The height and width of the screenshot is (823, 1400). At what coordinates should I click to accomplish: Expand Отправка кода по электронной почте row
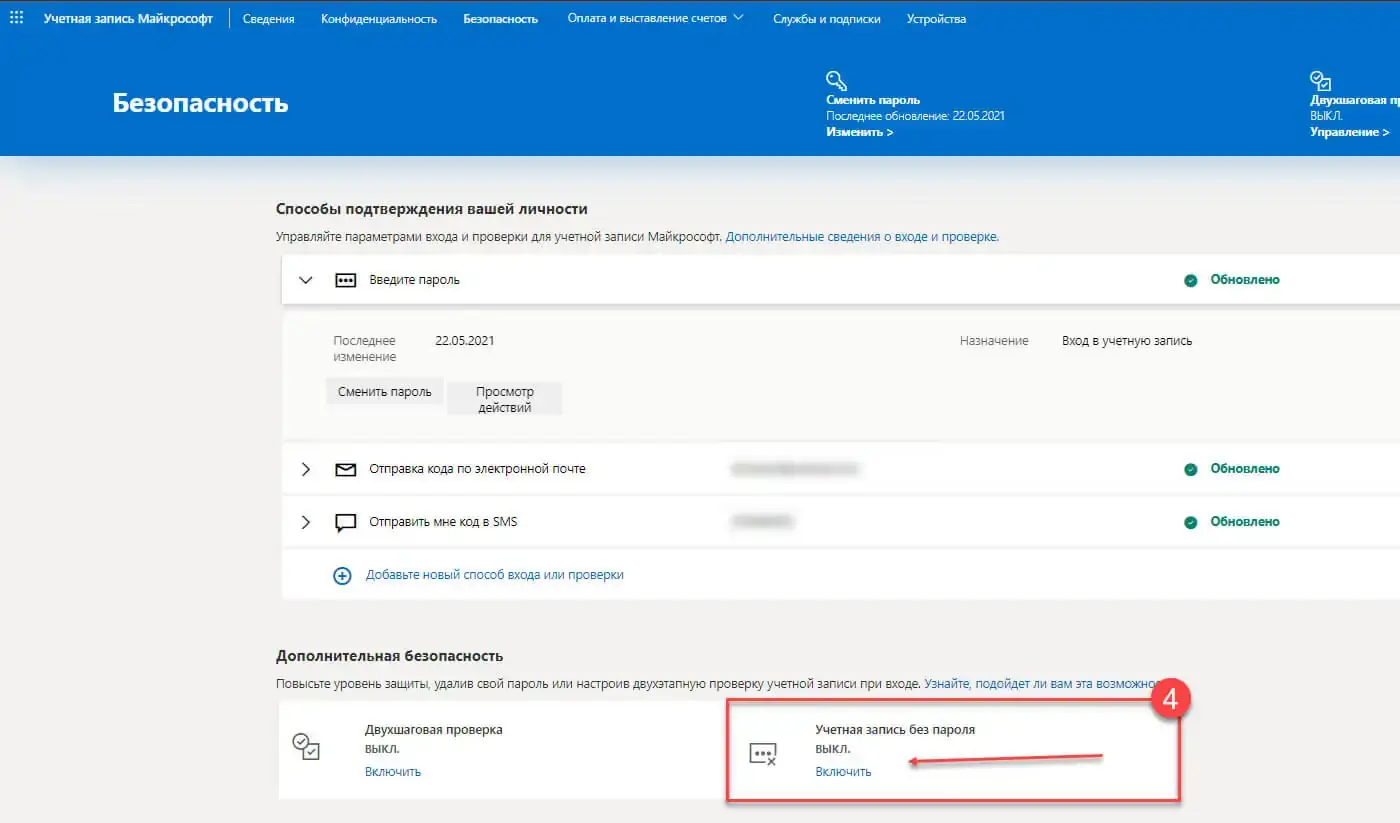(x=306, y=469)
